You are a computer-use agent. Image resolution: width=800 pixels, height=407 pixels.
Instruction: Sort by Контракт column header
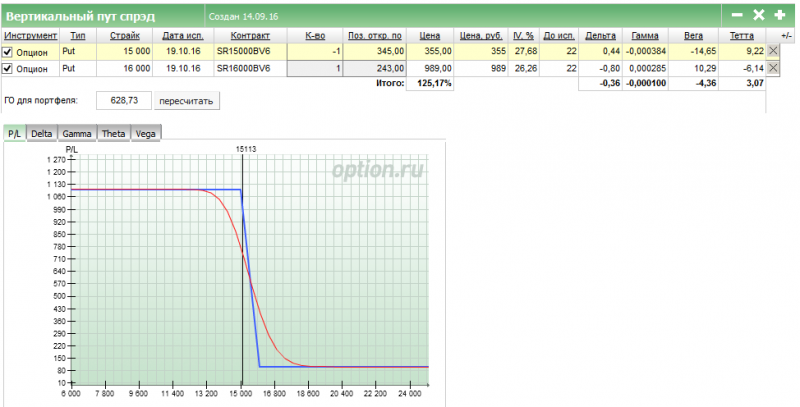point(250,36)
